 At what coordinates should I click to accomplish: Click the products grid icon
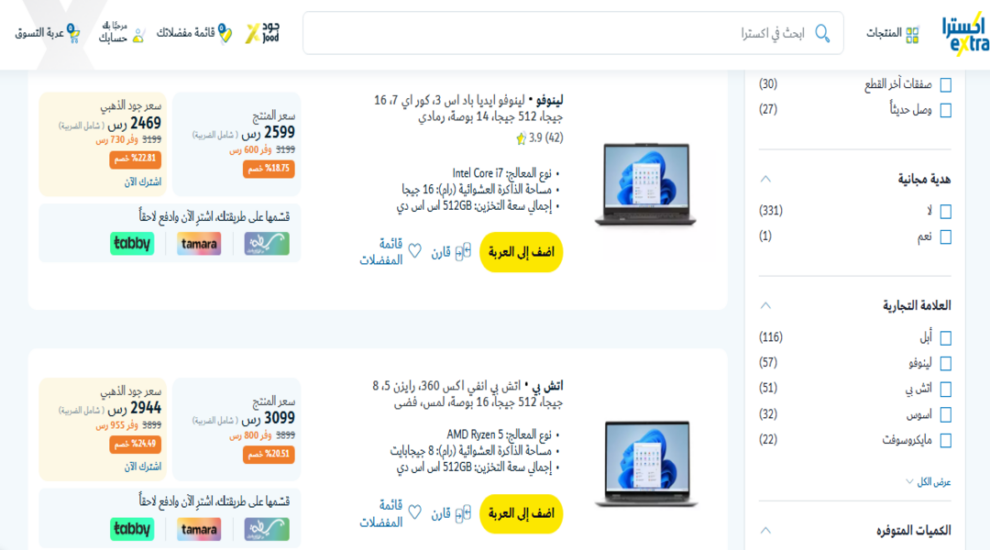[x=912, y=35]
